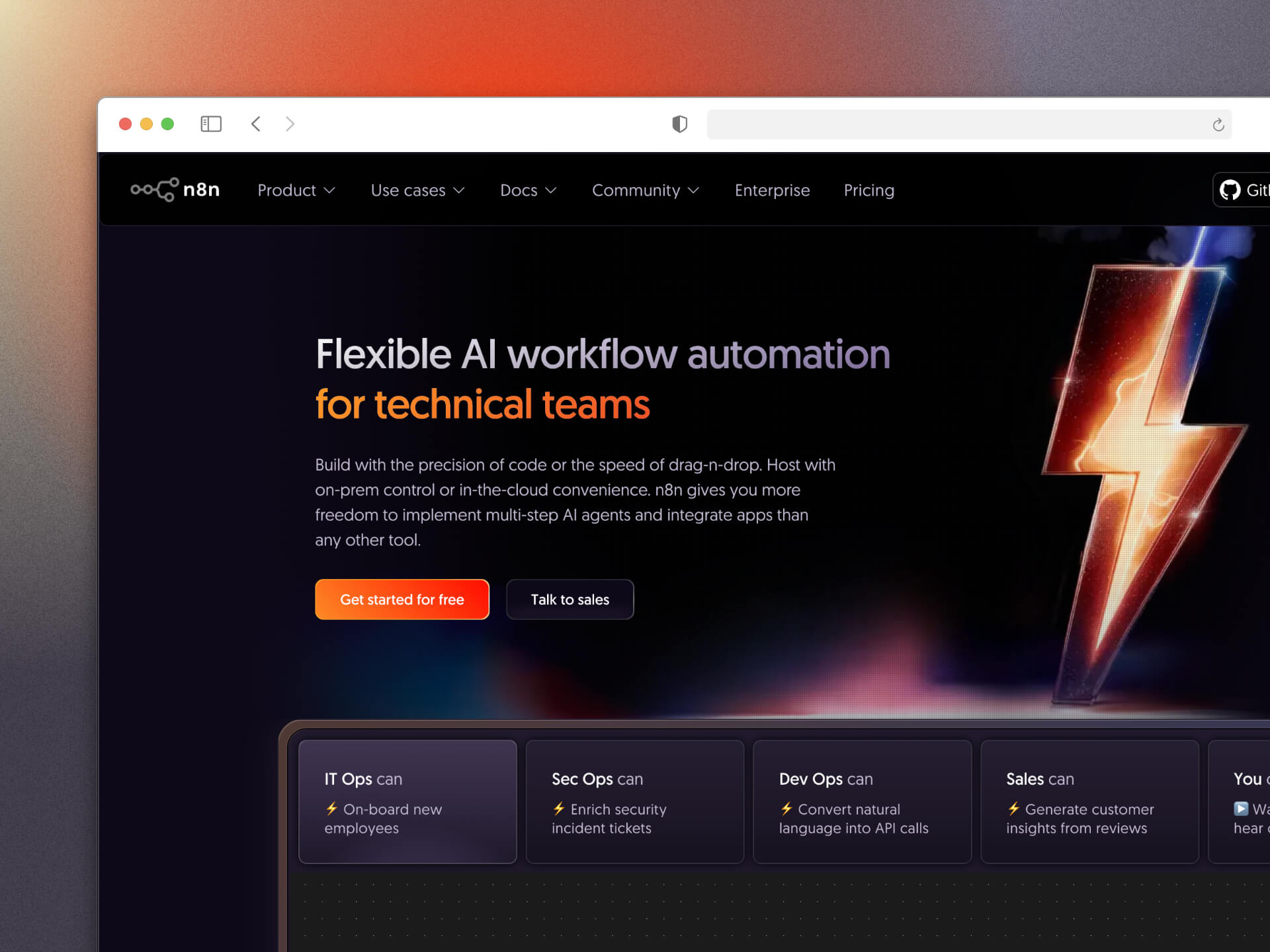Click the privacy shield icon
Screen dimensions: 1270x952
679,124
